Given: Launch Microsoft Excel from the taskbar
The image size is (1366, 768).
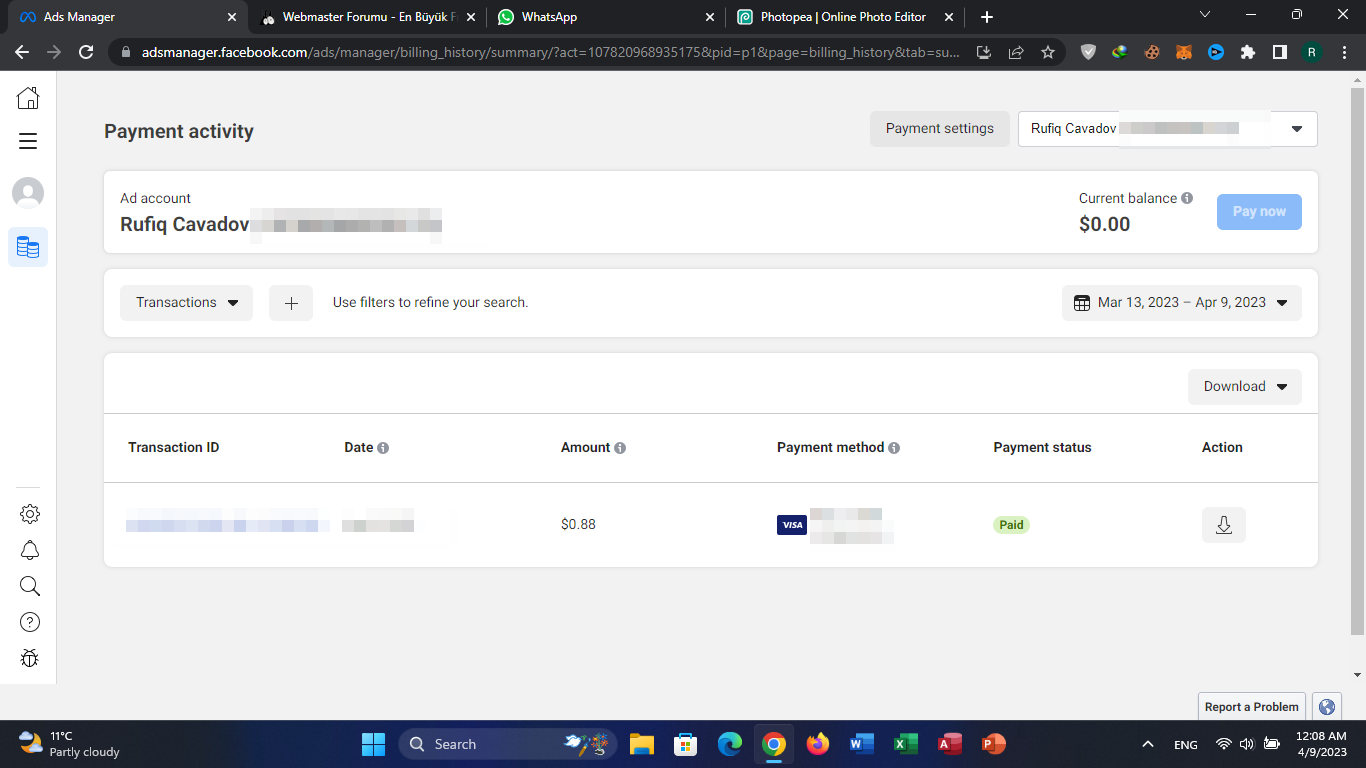Looking at the screenshot, I should click(905, 745).
